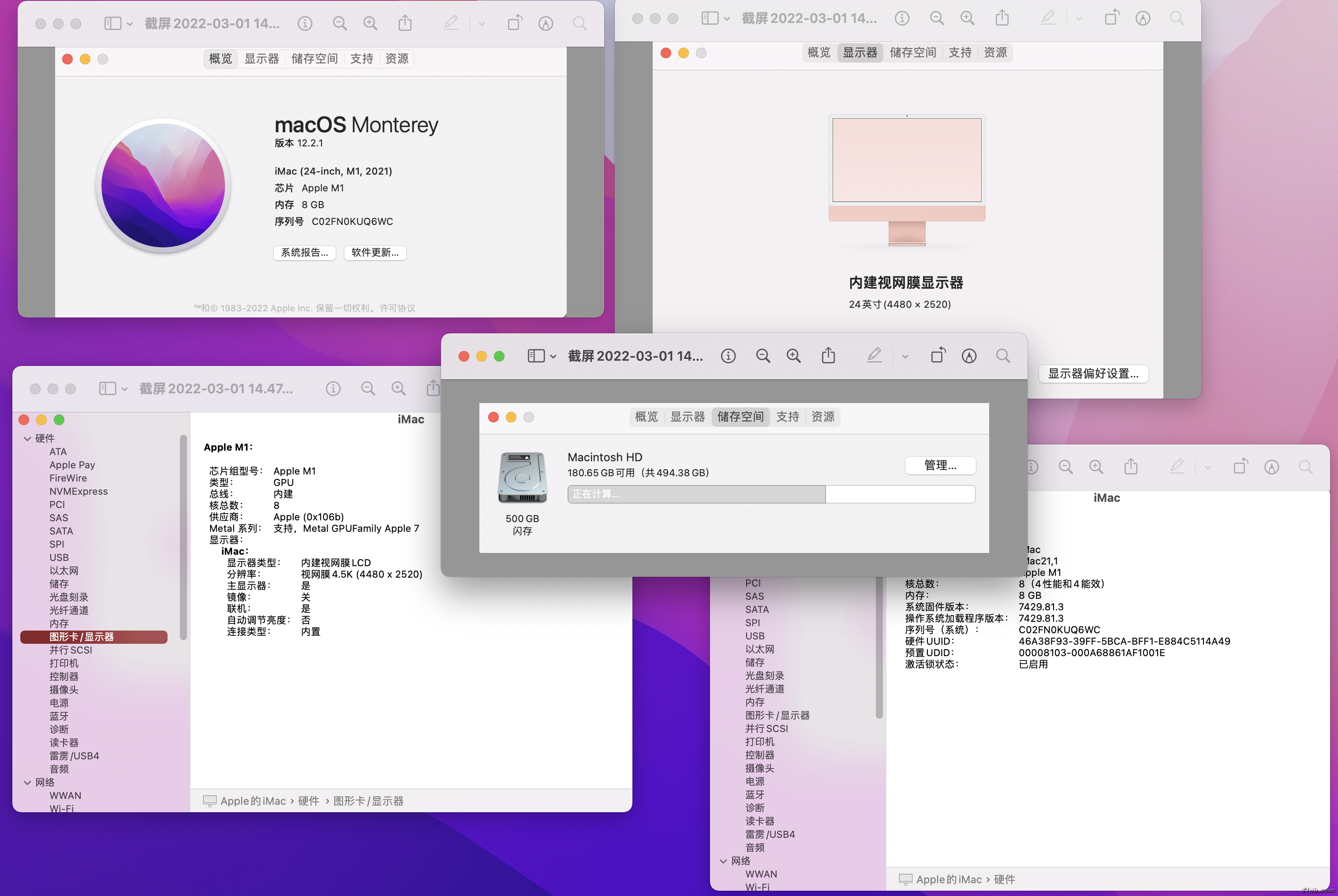Screen dimensions: 1338x896
Task: Click info icon in top-left overview Preview window
Action: click(305, 23)
